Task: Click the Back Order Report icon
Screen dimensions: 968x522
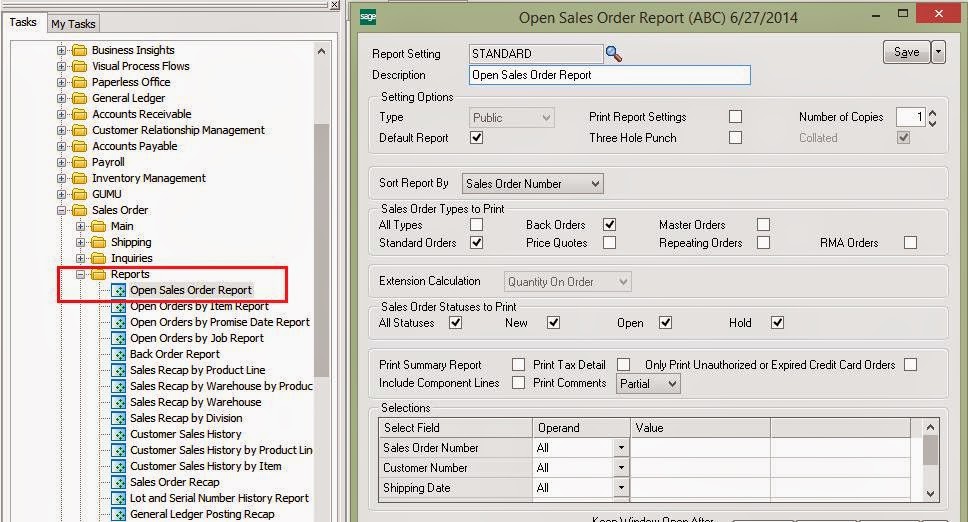Action: coord(119,354)
